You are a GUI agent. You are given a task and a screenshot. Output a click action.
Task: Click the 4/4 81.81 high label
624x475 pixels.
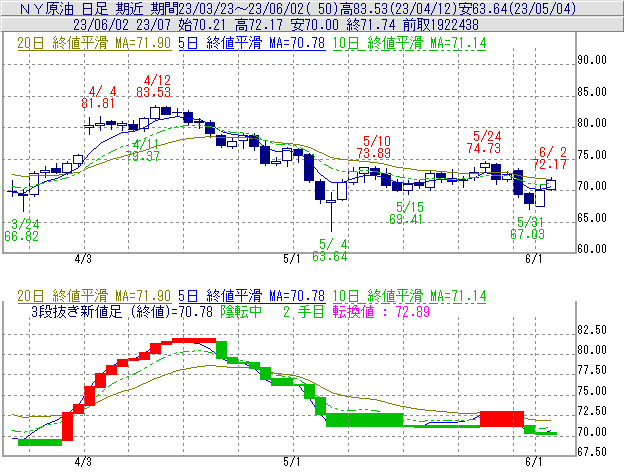coord(98,97)
